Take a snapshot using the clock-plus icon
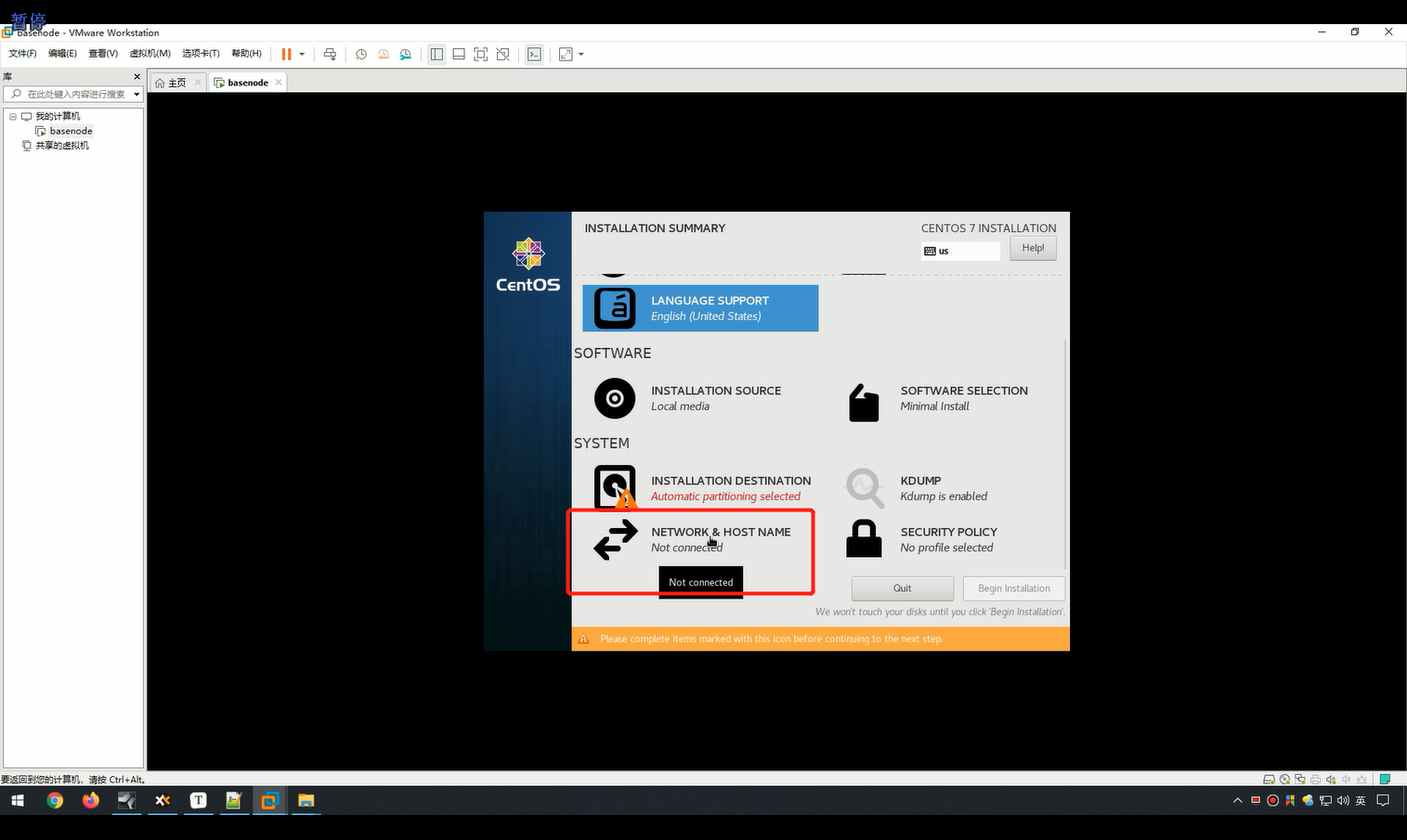Image resolution: width=1407 pixels, height=840 pixels. (361, 55)
